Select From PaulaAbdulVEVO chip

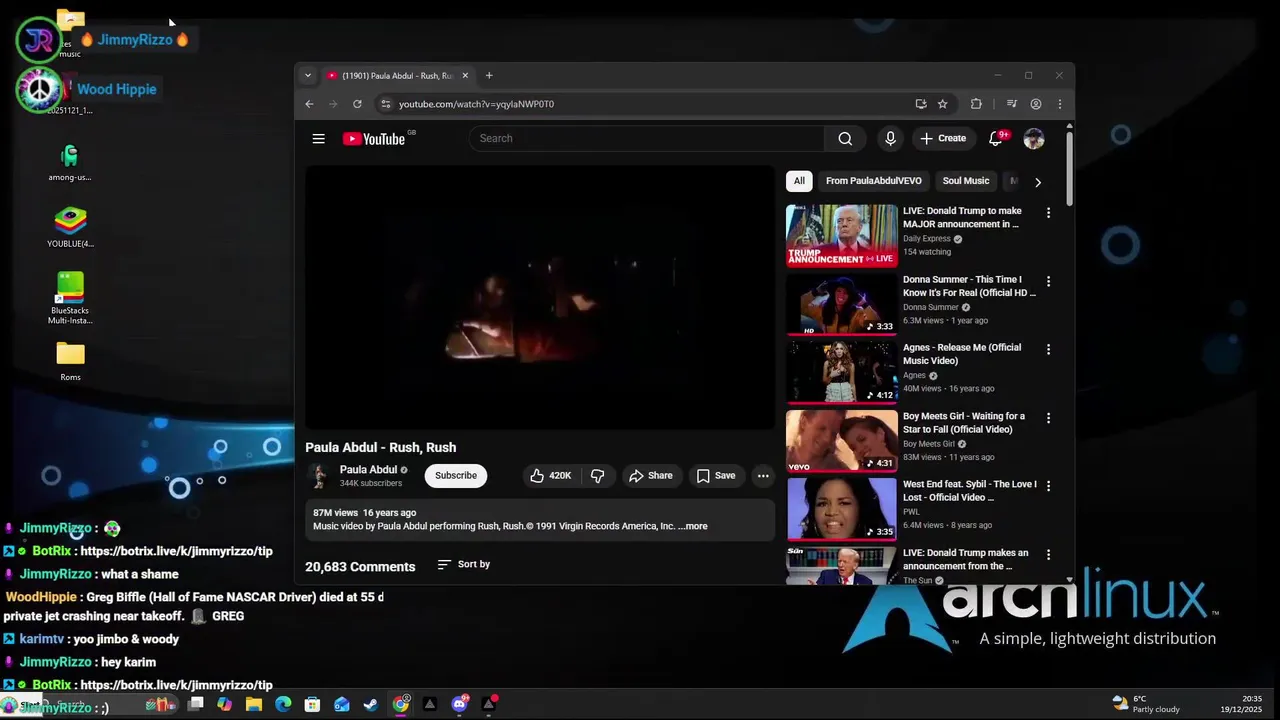[x=873, y=181]
